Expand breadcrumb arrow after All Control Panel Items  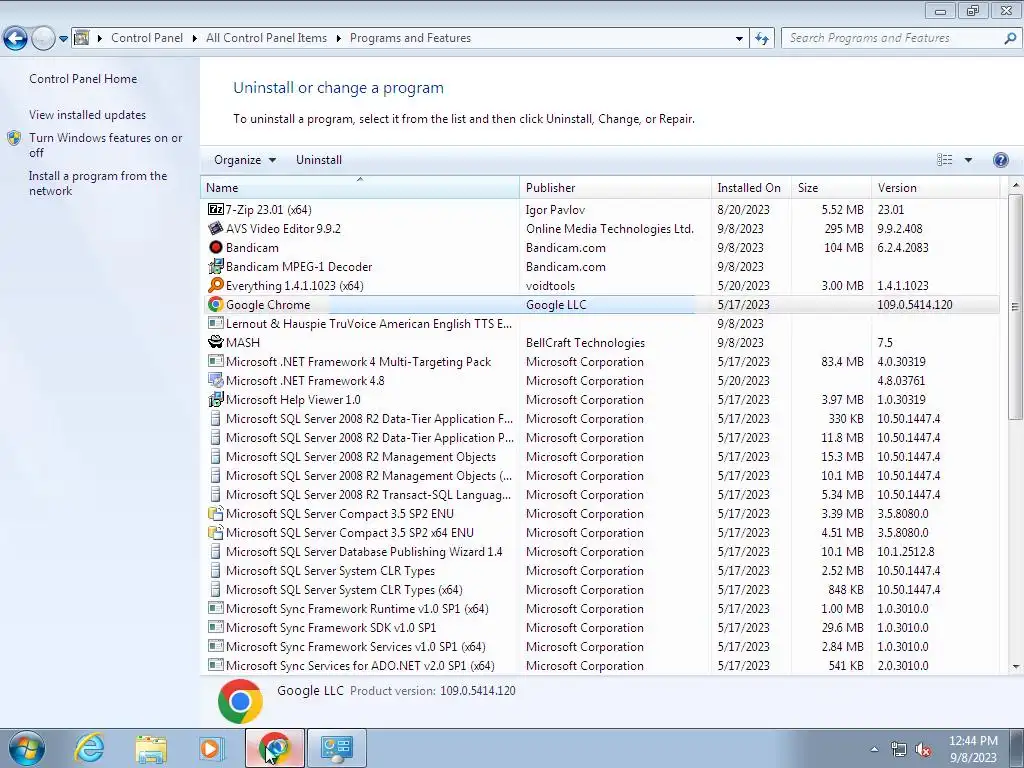338,38
